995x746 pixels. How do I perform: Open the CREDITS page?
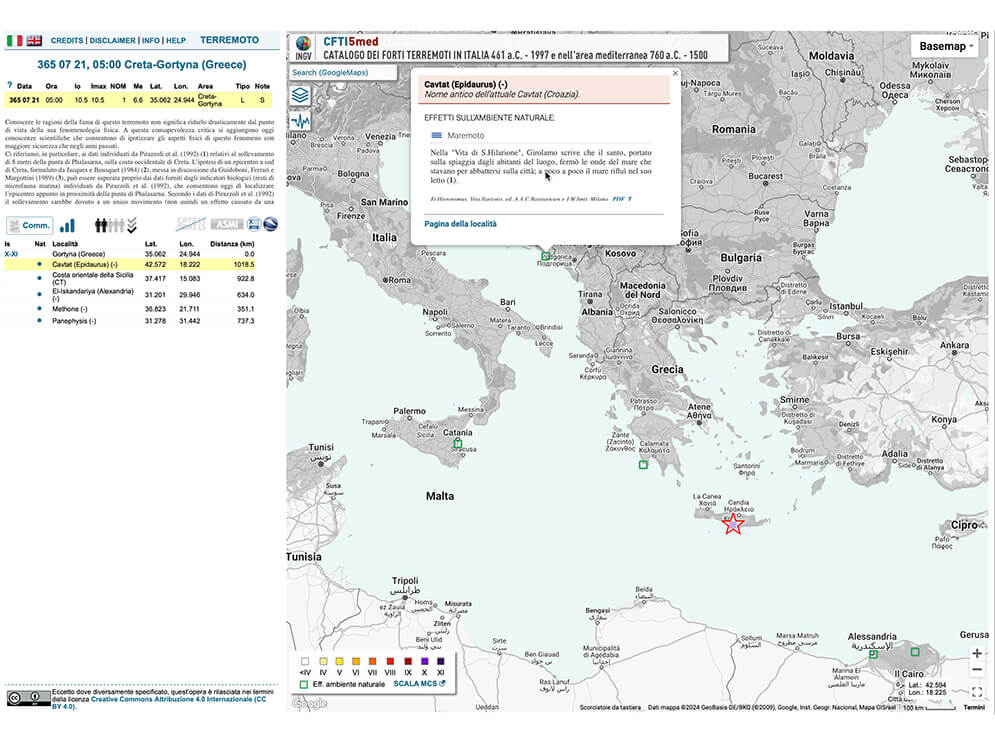pos(67,41)
